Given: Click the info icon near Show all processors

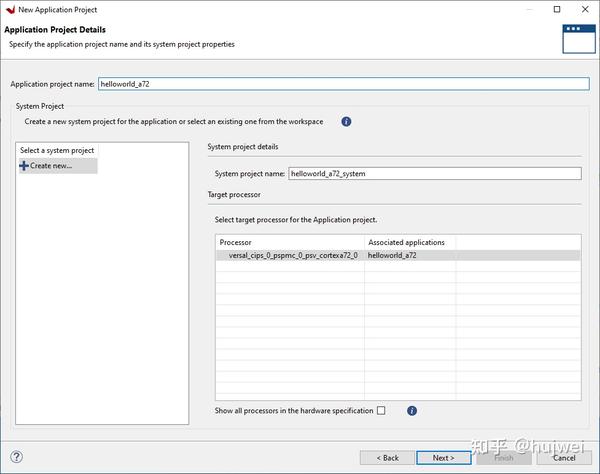Looking at the screenshot, I should 411,410.
